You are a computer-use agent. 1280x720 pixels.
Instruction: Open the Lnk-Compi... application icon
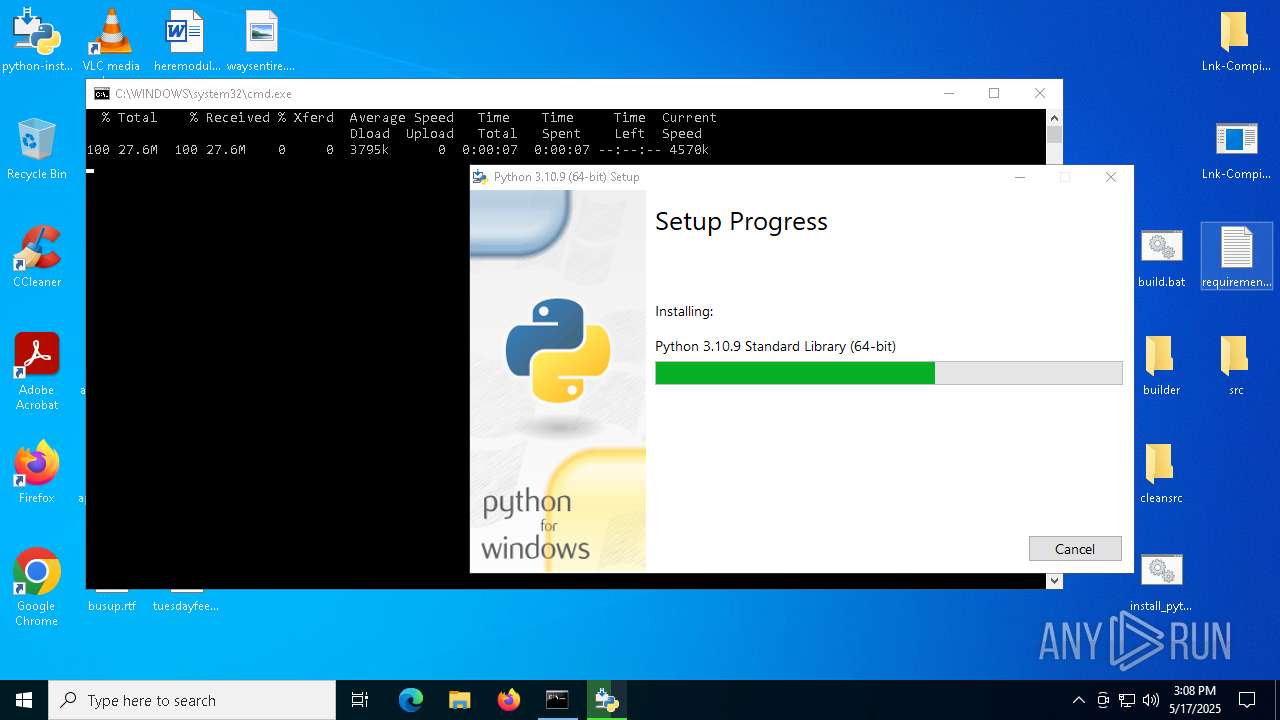pos(1235,148)
